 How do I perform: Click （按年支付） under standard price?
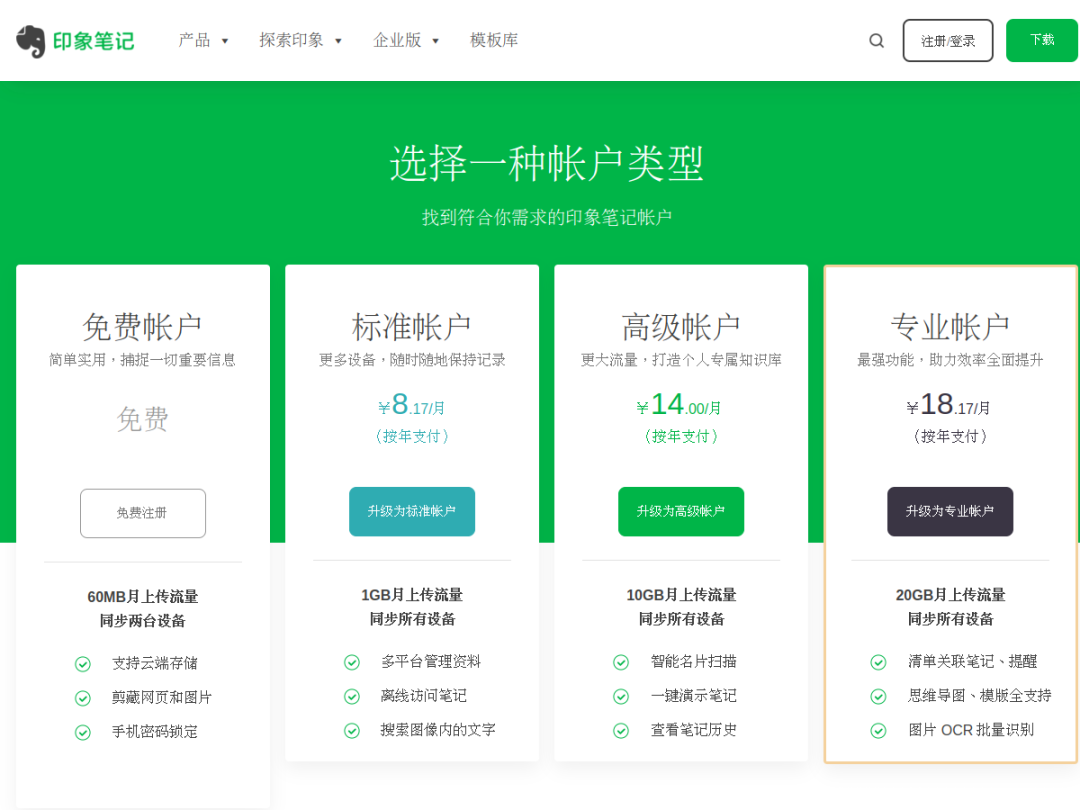[412, 437]
